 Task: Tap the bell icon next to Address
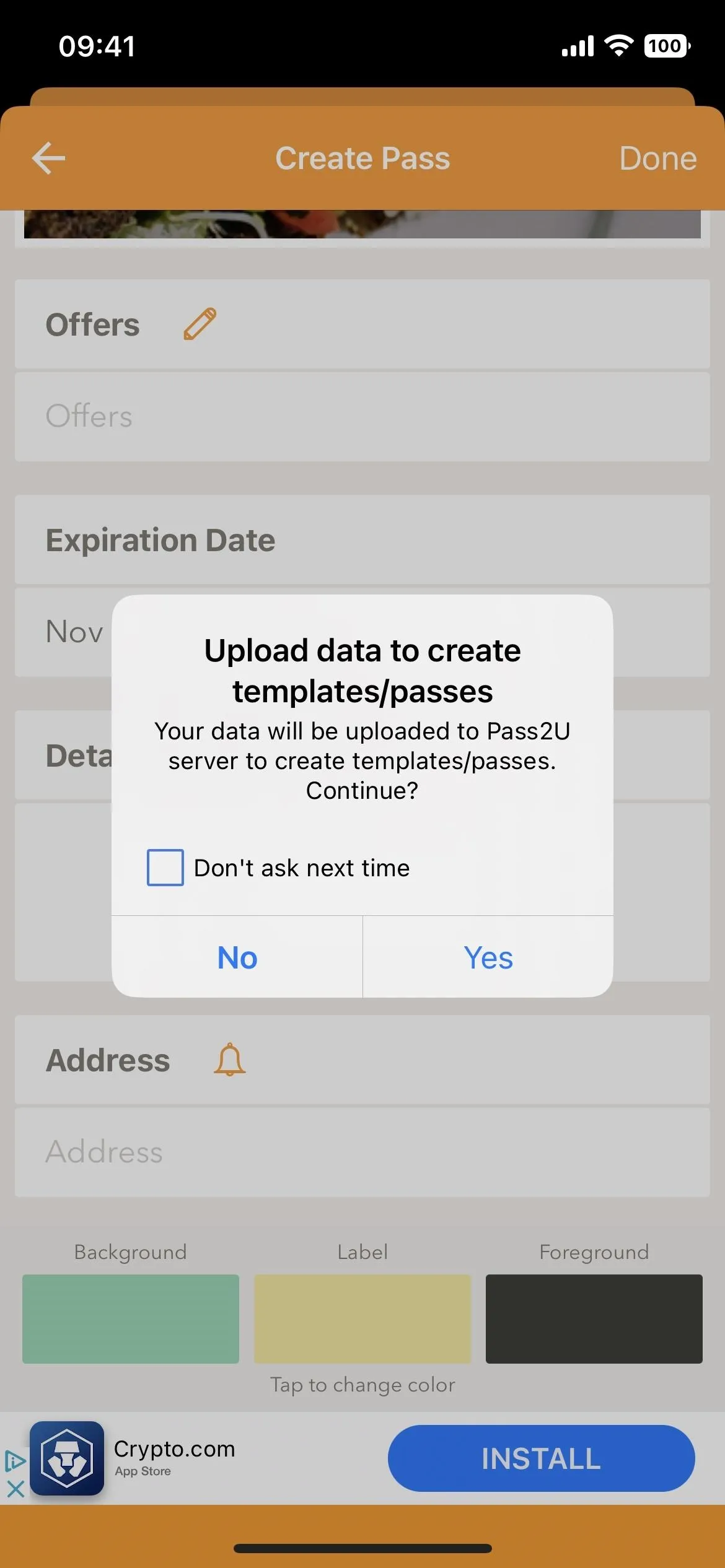pyautogui.click(x=229, y=1060)
